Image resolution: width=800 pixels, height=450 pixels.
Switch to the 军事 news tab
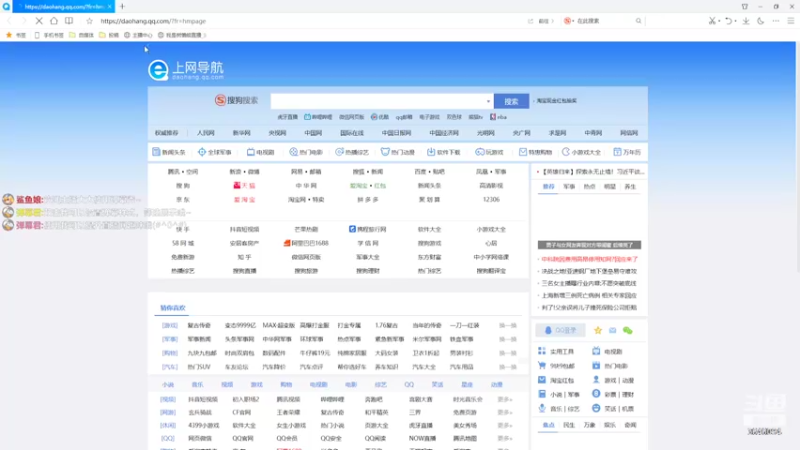point(569,187)
